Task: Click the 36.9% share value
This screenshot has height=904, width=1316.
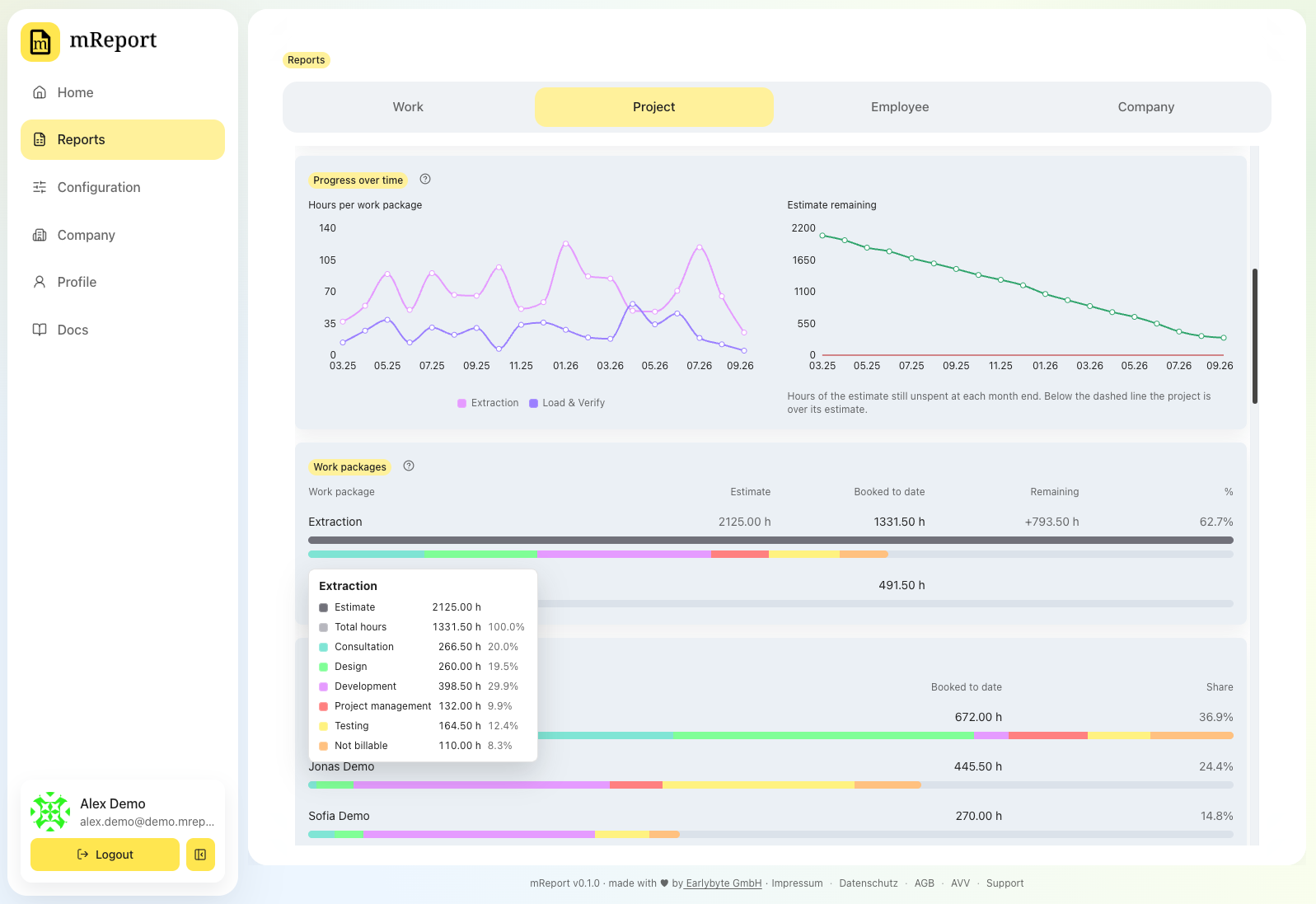Action: [1216, 717]
